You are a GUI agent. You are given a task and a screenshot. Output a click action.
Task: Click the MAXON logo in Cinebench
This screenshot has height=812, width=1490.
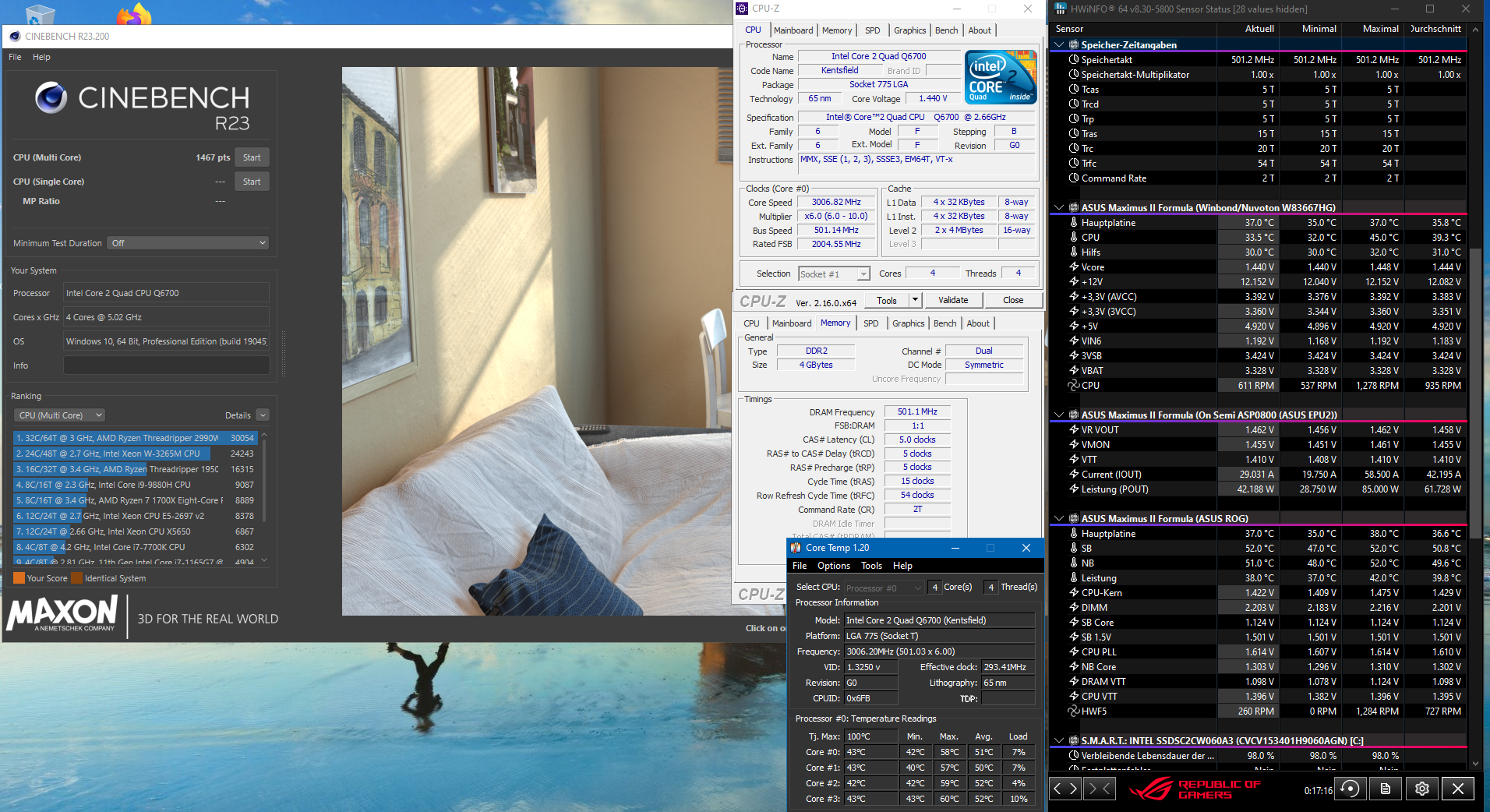(x=62, y=614)
